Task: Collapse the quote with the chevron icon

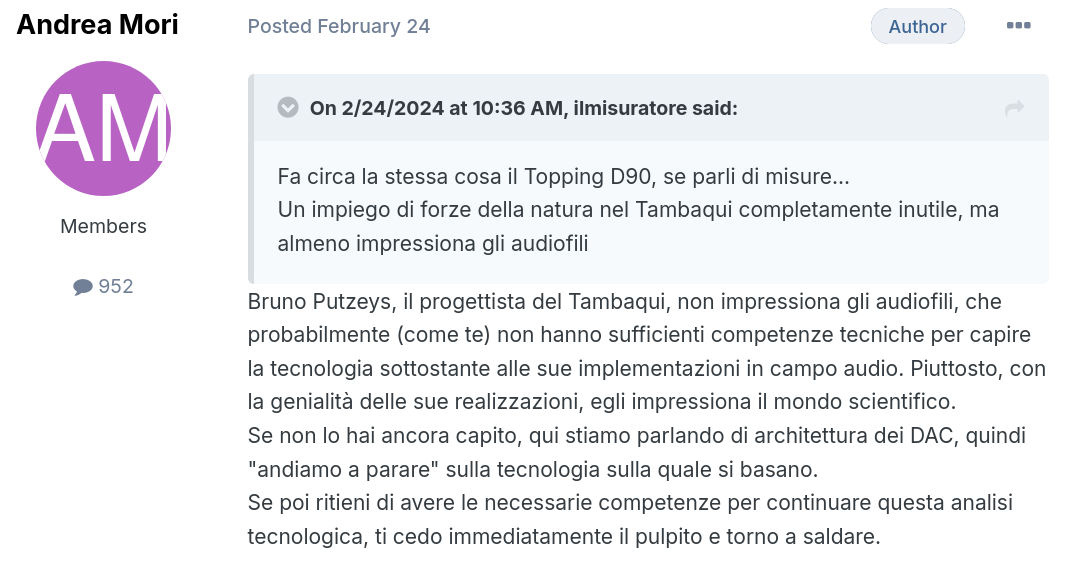Action: (x=288, y=108)
